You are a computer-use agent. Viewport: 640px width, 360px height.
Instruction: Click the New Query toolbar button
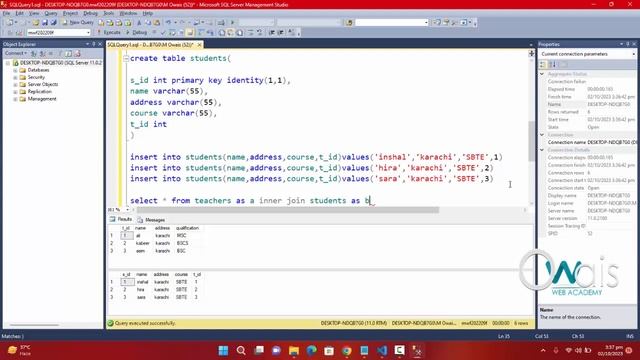(78, 22)
